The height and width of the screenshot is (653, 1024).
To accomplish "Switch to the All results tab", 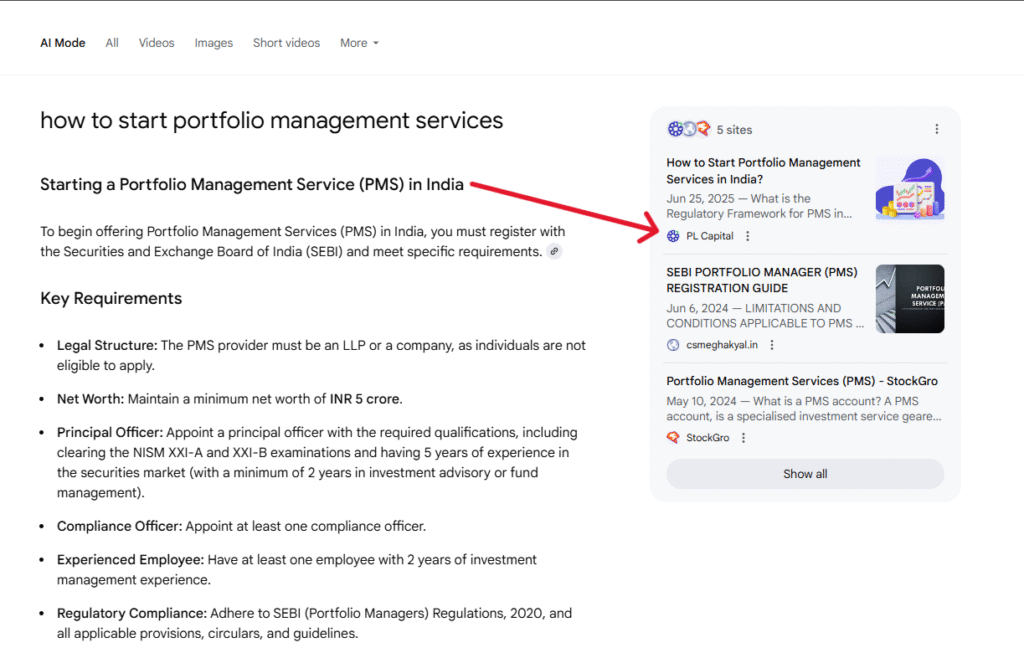I will click(111, 43).
